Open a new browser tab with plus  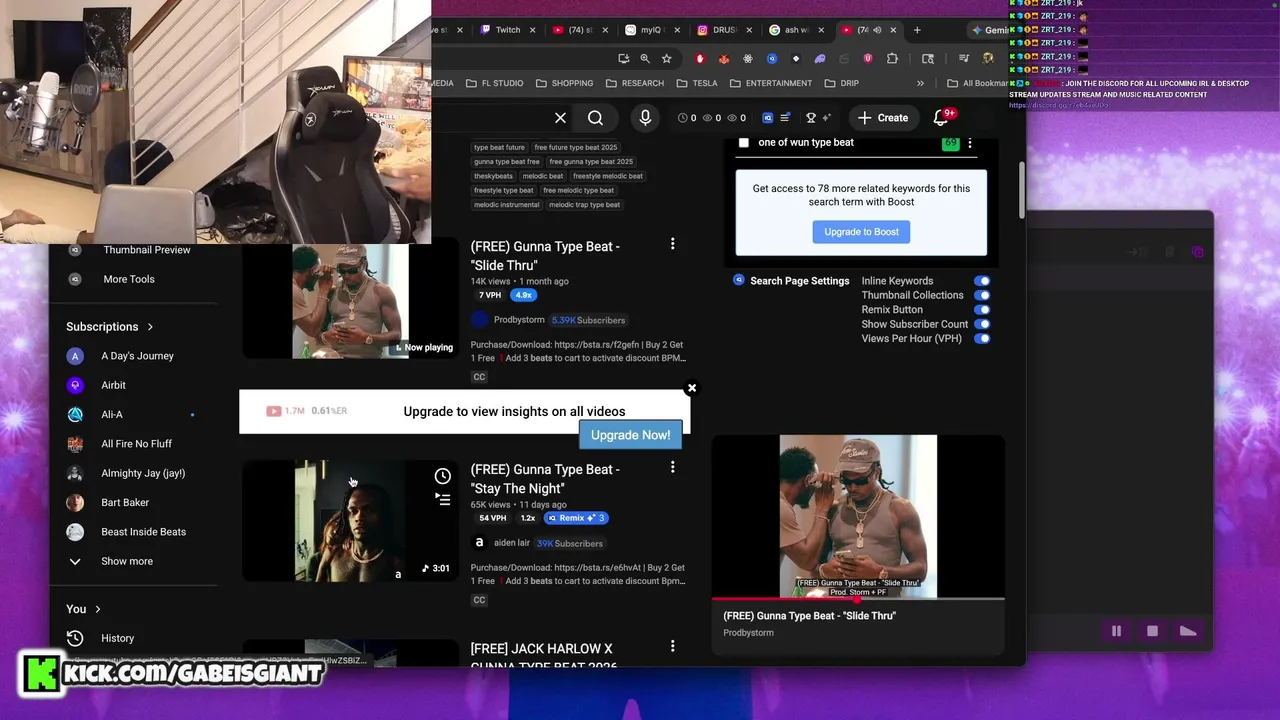click(x=917, y=30)
